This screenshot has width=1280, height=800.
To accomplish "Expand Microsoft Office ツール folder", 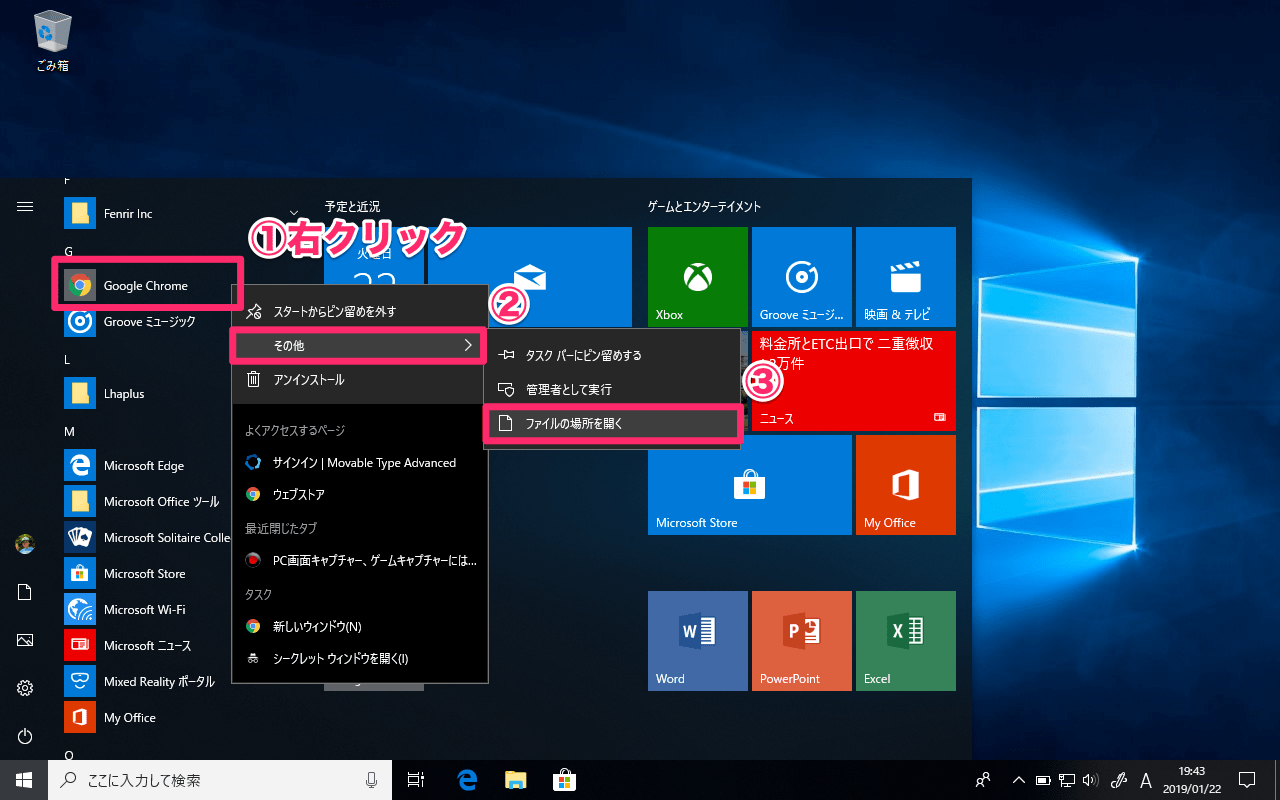I will (x=146, y=502).
